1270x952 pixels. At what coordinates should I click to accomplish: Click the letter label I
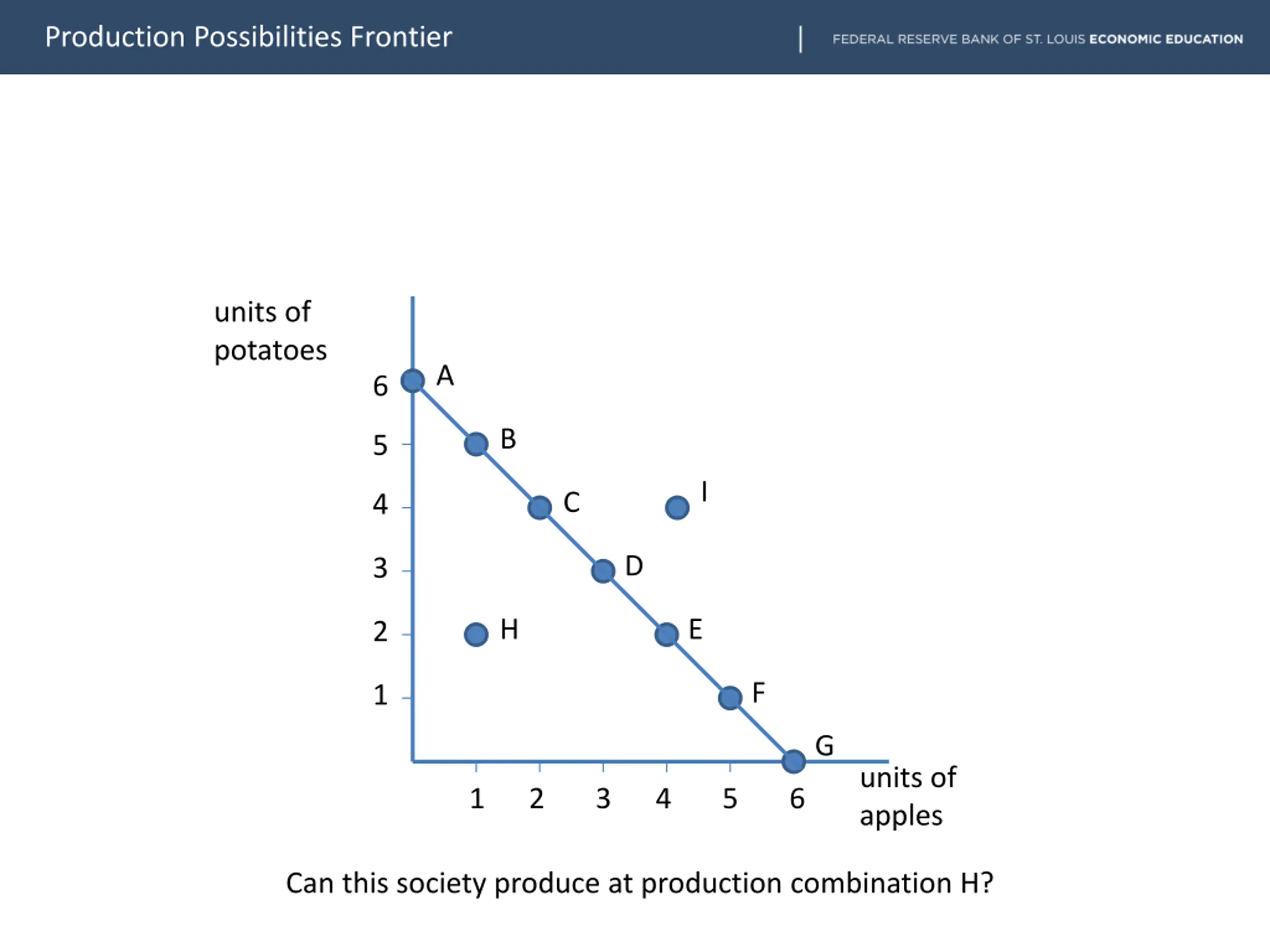tap(704, 492)
